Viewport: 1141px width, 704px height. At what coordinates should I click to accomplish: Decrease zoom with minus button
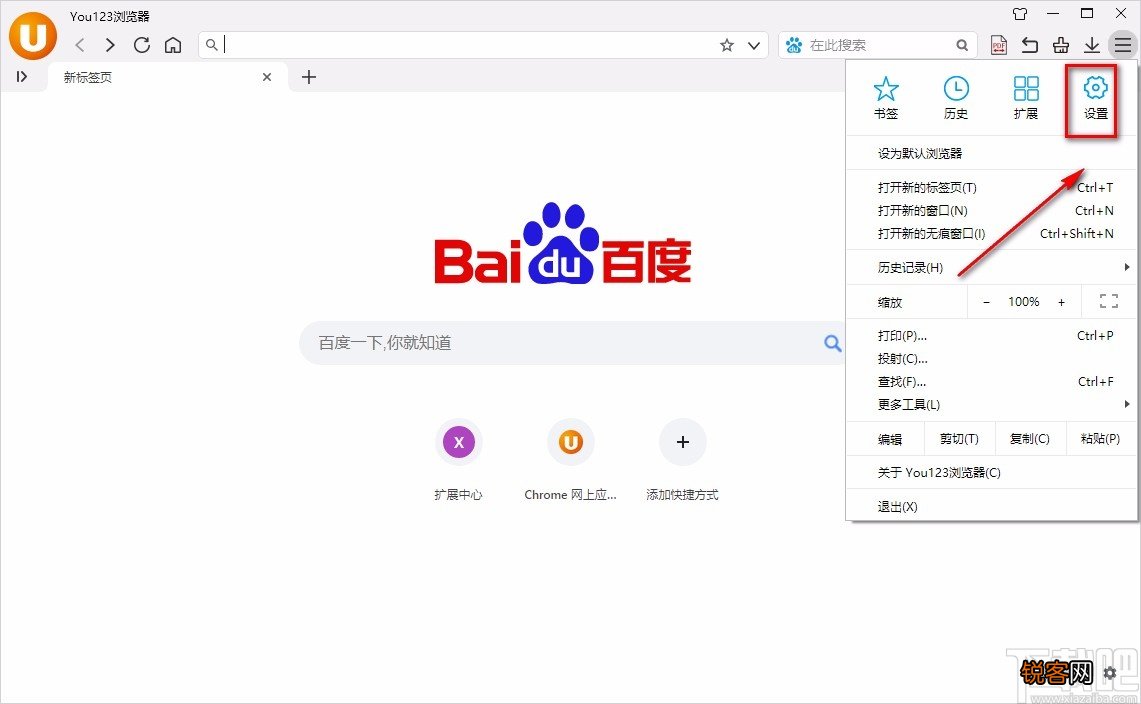click(x=986, y=302)
